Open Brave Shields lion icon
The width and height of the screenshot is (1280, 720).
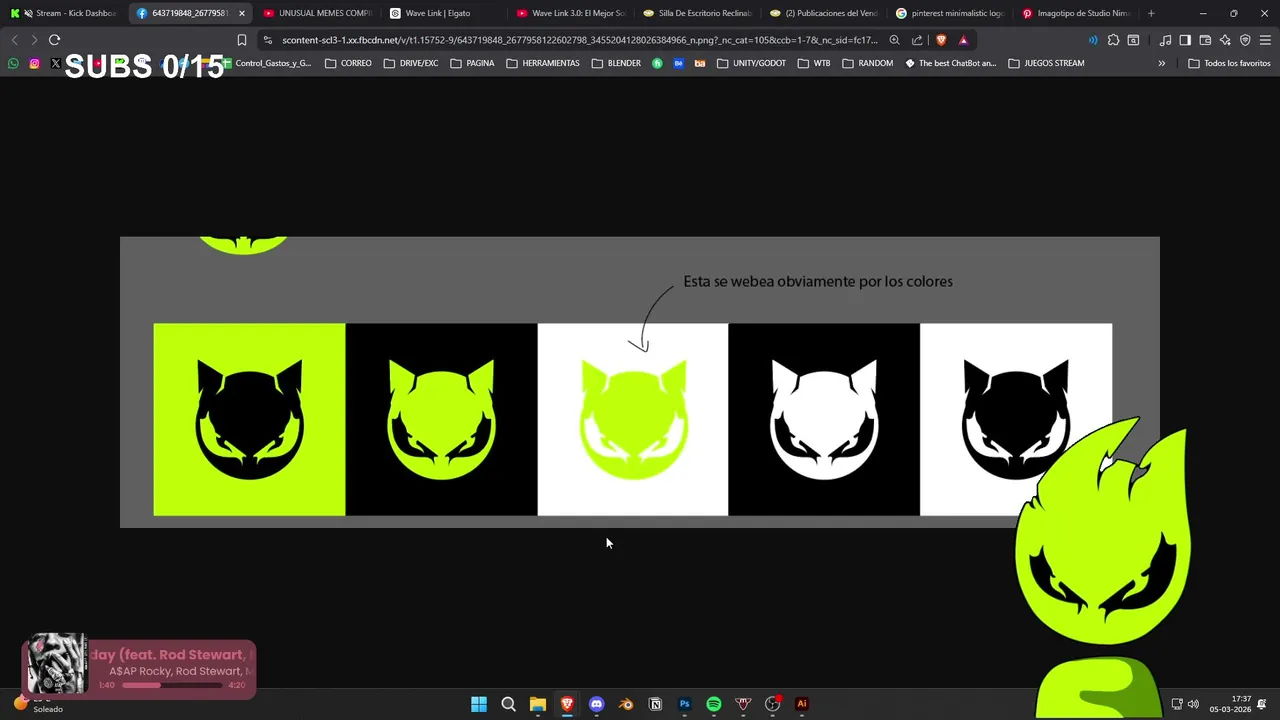point(941,40)
